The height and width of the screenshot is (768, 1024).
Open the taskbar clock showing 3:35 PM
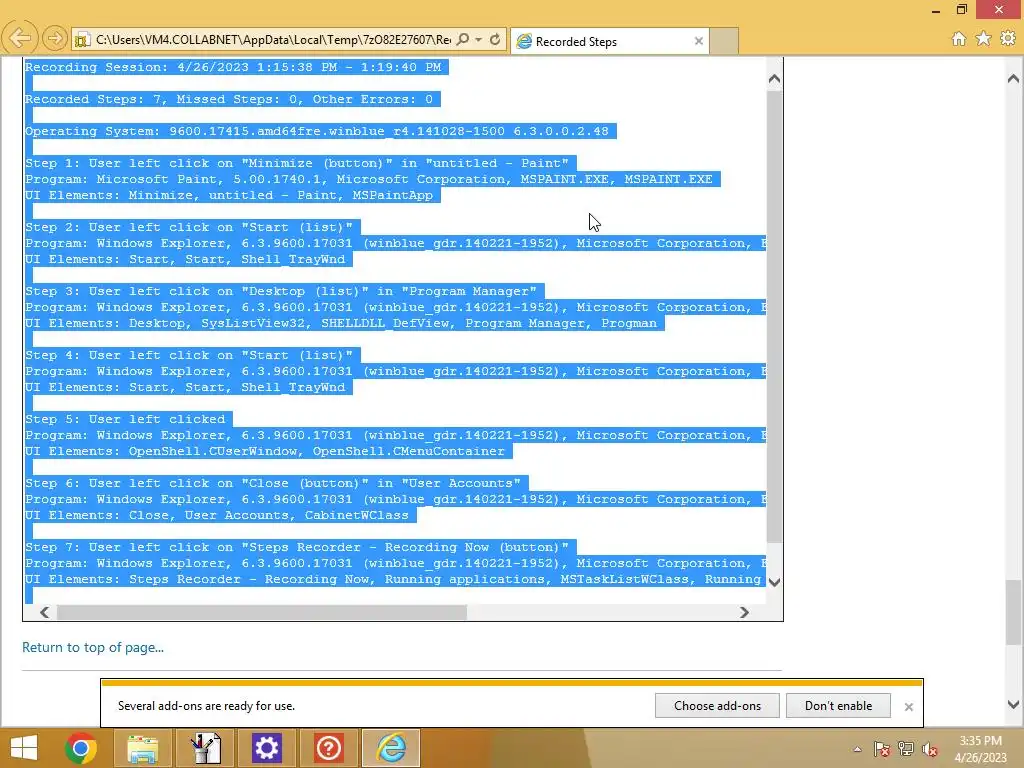(x=980, y=749)
